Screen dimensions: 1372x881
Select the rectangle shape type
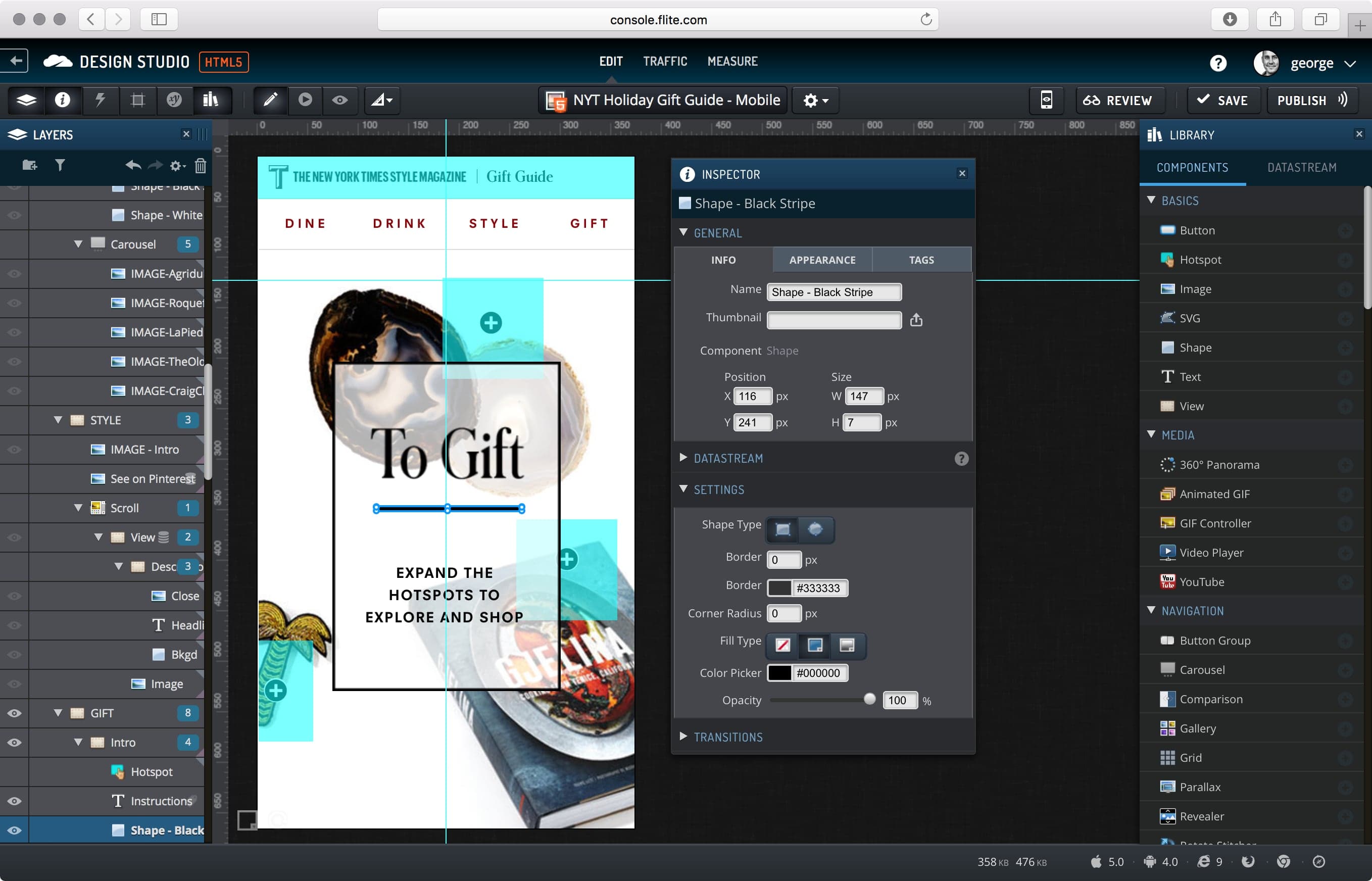click(782, 529)
